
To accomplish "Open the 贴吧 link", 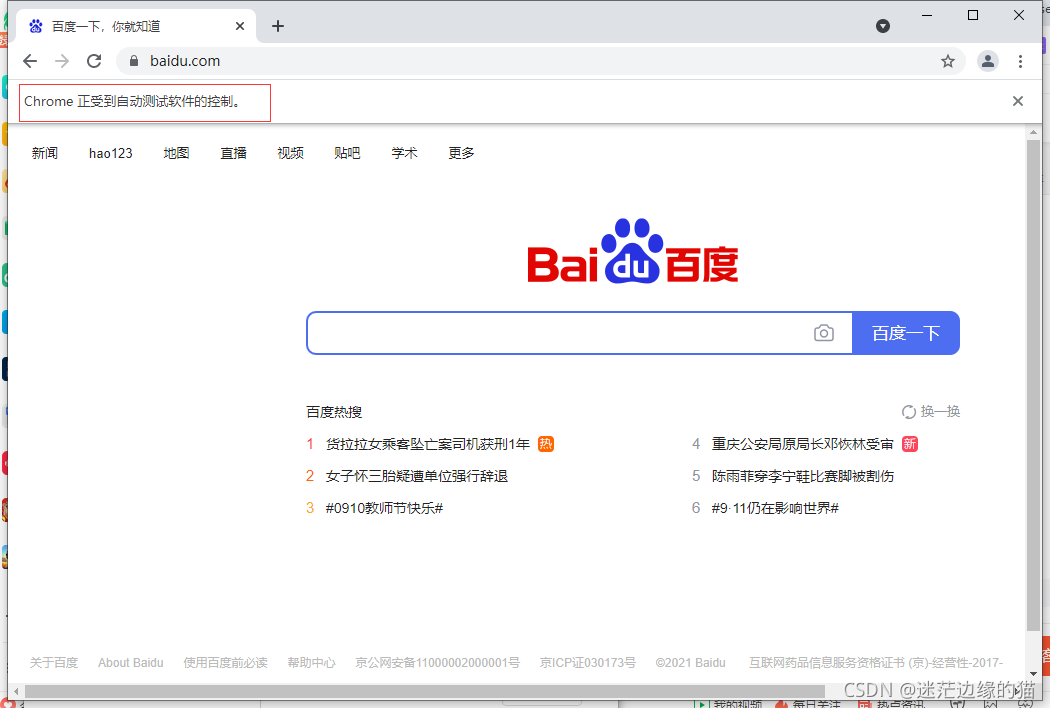I will pos(348,153).
